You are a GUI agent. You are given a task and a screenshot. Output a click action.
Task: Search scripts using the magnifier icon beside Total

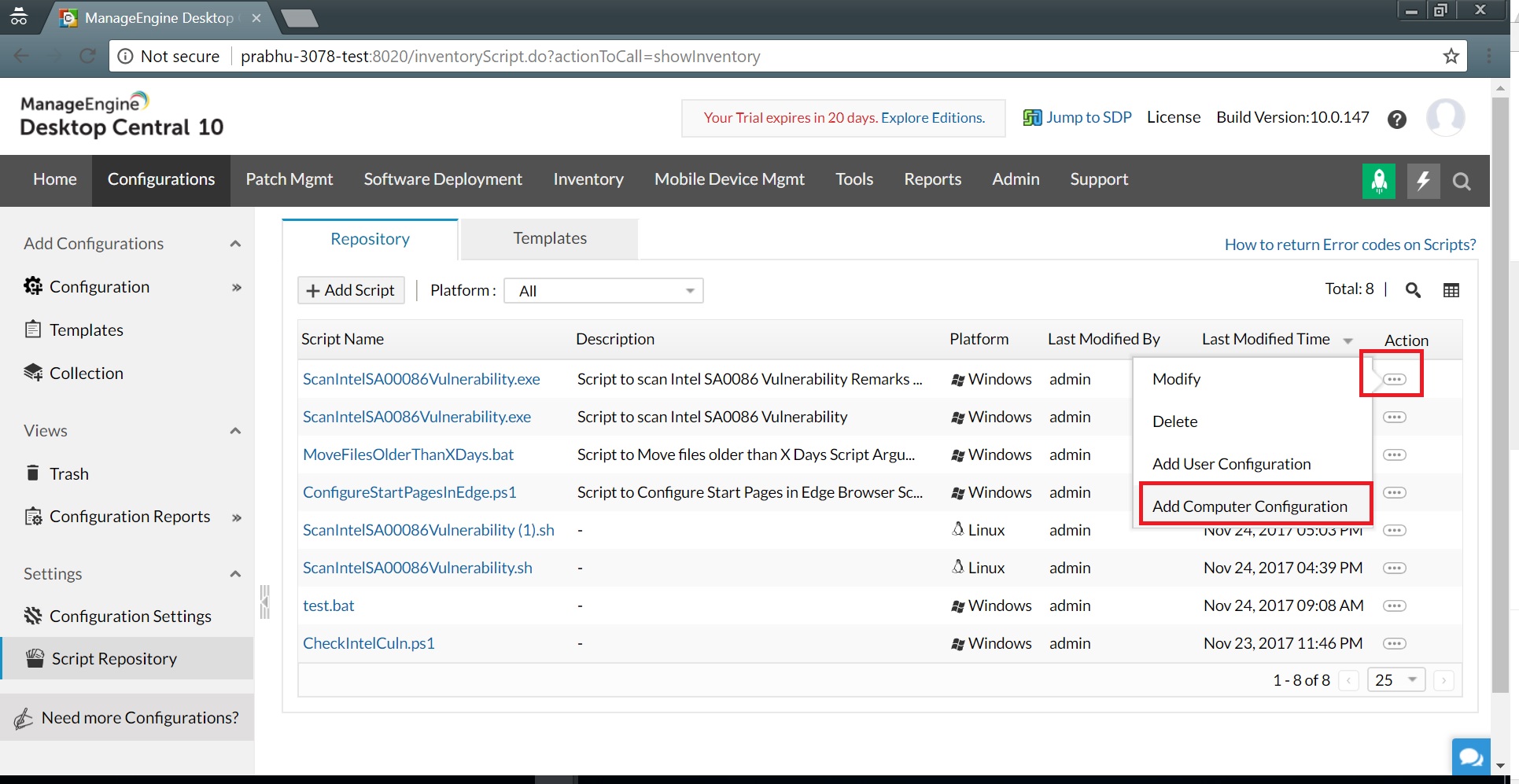(x=1413, y=290)
